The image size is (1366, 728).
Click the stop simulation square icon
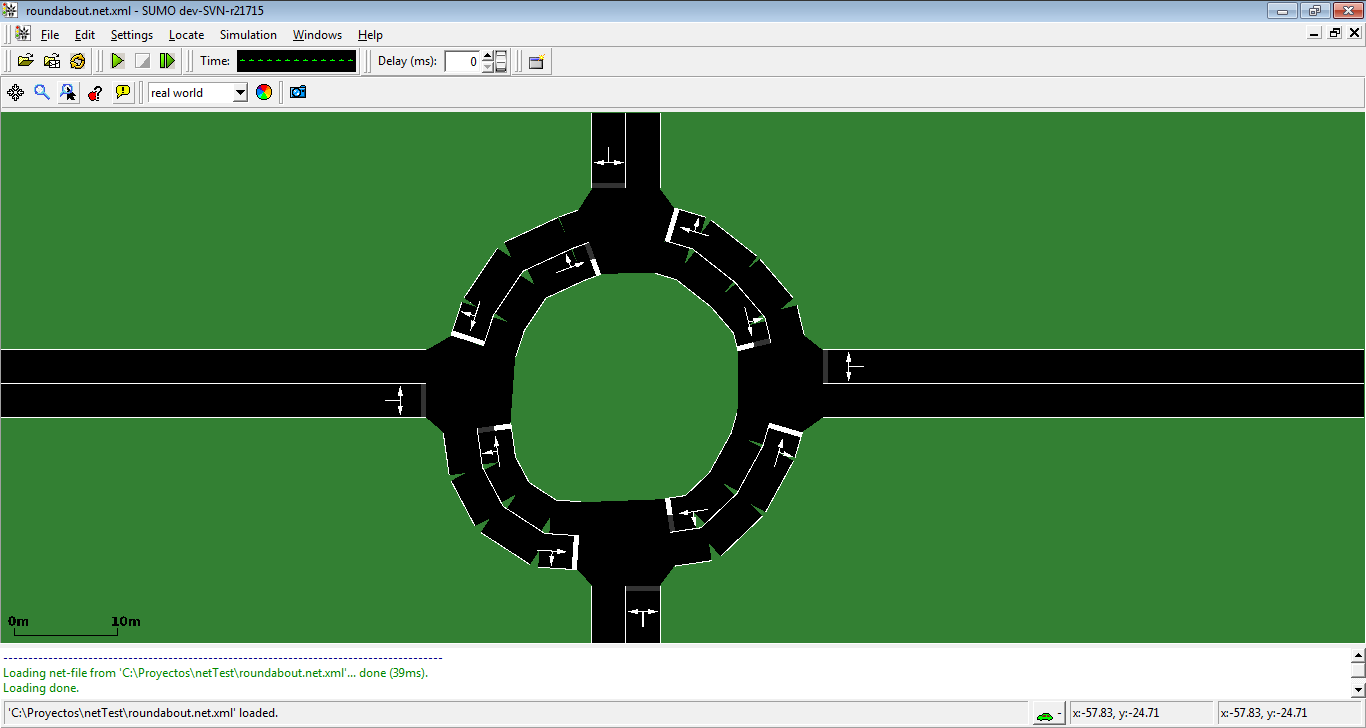tap(142, 61)
